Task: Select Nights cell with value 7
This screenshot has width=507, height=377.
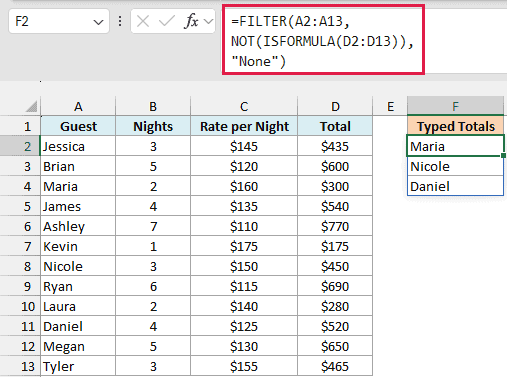Action: click(x=153, y=226)
